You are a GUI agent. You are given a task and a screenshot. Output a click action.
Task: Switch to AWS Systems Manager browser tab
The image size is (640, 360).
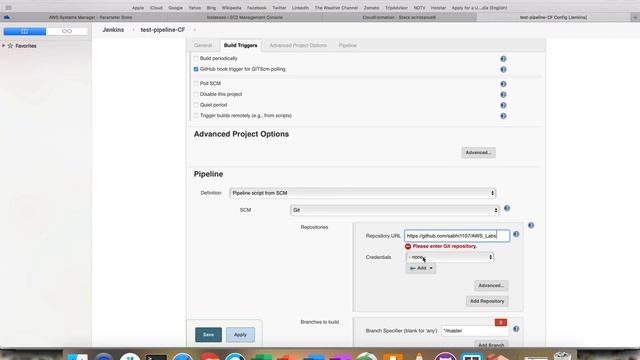90,18
